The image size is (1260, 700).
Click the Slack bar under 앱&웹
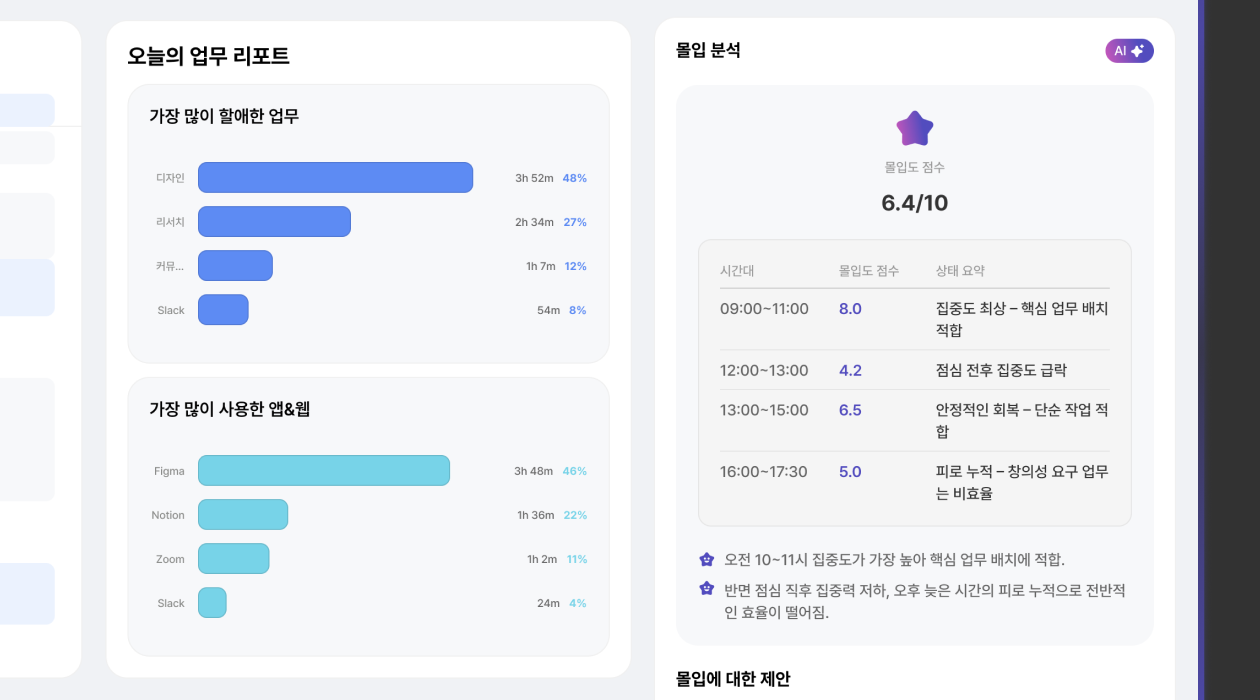(212, 603)
